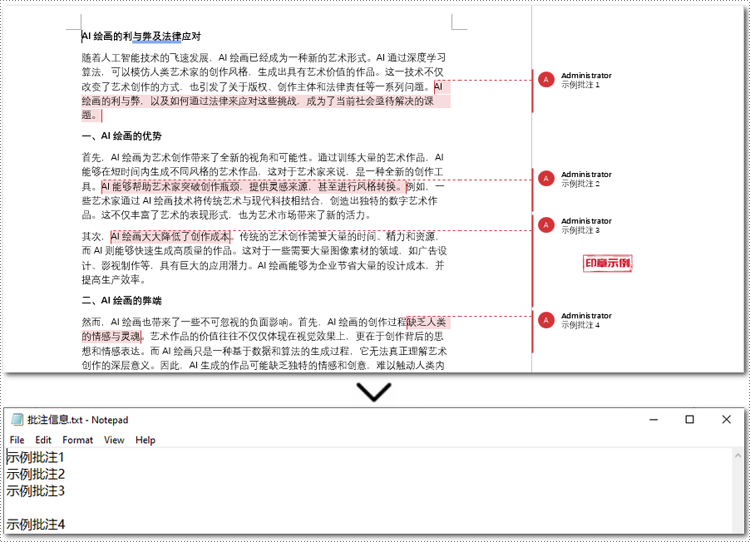Click the line 示例批注3 in Notepad
The height and width of the screenshot is (542, 750).
pos(35,491)
